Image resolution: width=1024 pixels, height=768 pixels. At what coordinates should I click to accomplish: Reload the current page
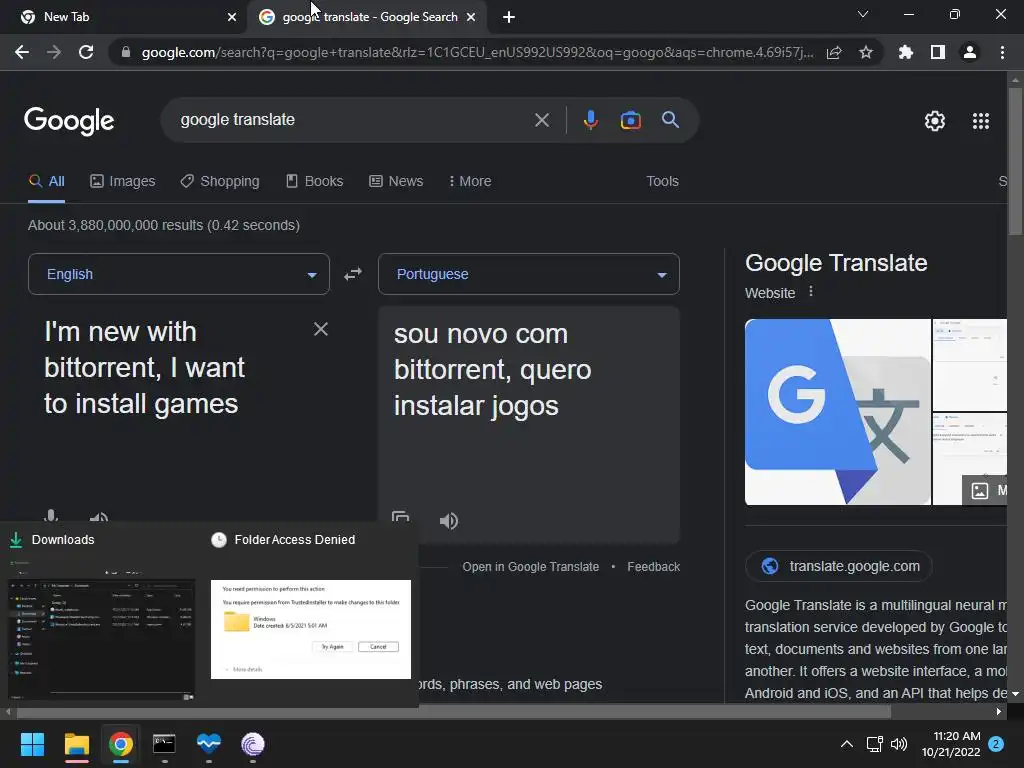86,52
